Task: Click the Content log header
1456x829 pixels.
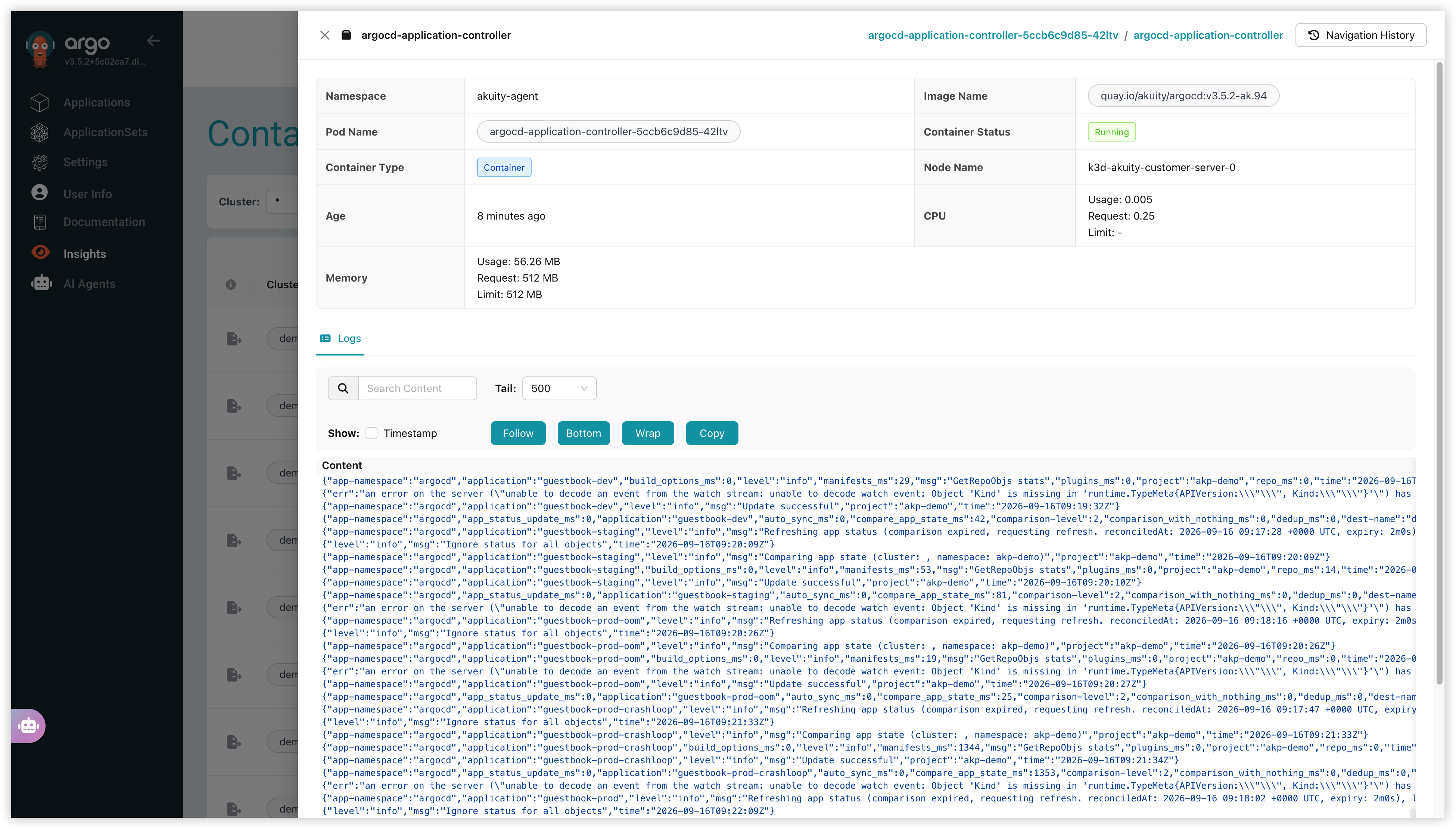Action: click(x=342, y=465)
